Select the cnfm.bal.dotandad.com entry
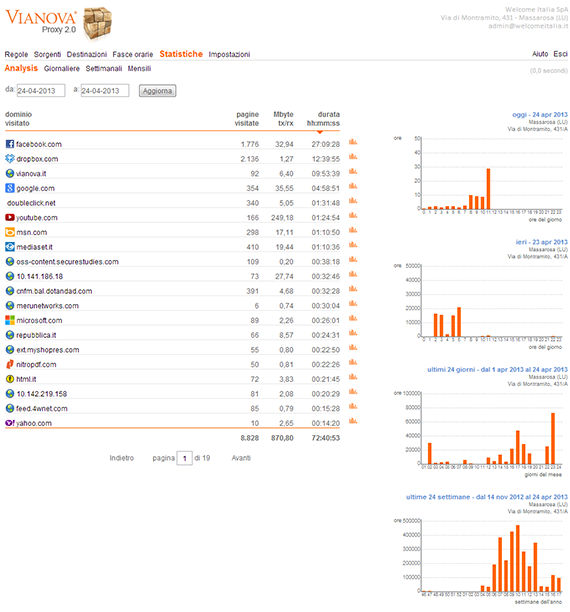Viewport: 570px width, 612px height. pyautogui.click(x=54, y=291)
